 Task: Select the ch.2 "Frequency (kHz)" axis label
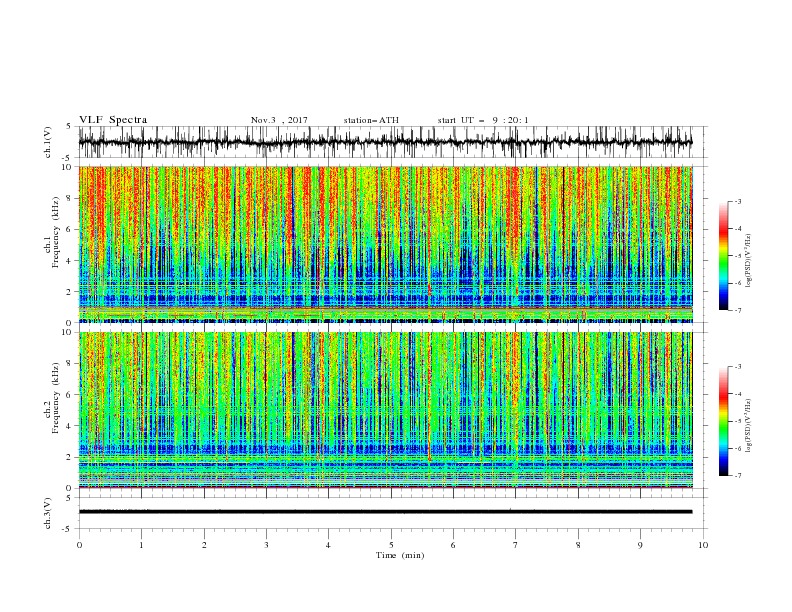(56, 398)
